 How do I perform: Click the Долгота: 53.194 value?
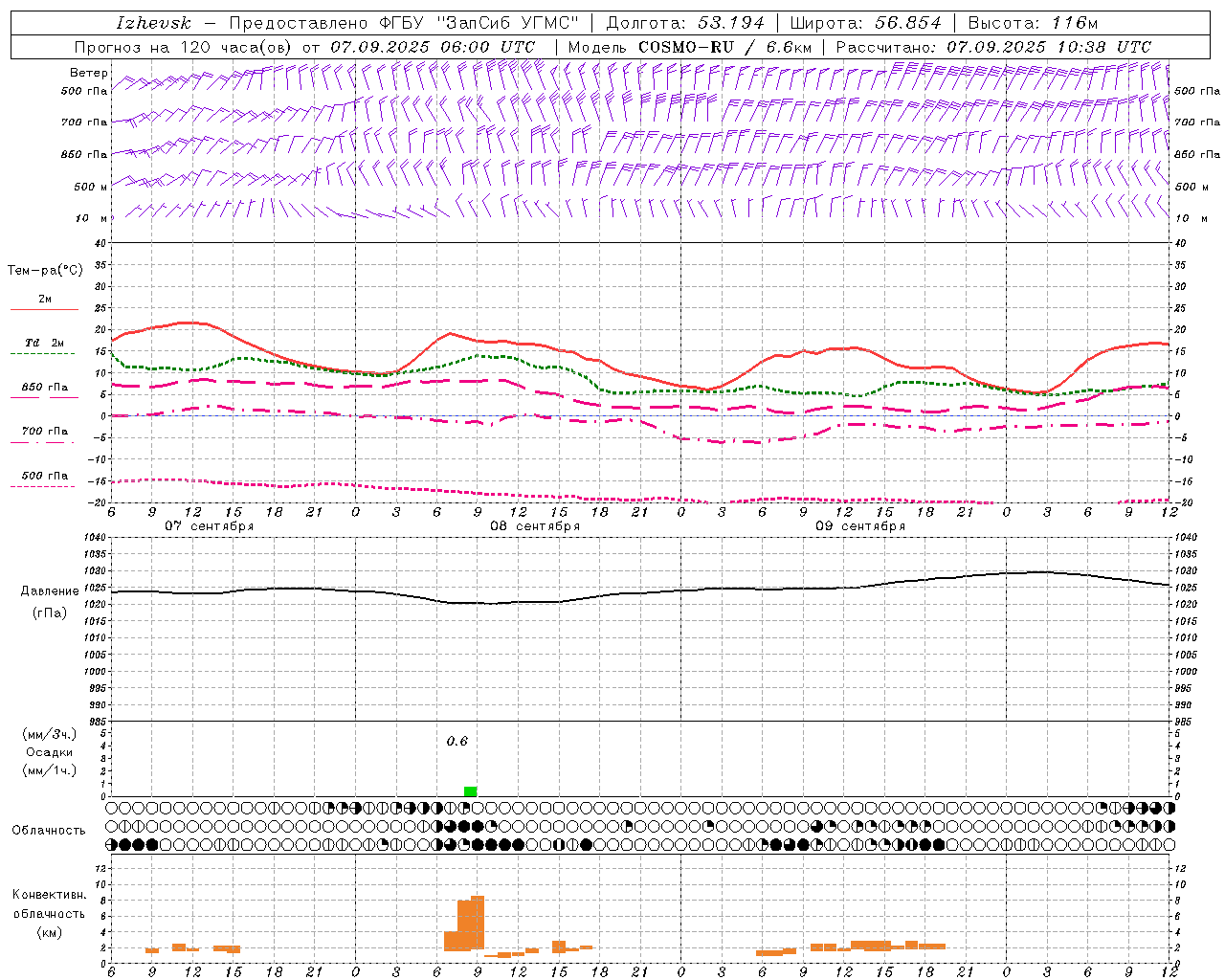pyautogui.click(x=685, y=23)
